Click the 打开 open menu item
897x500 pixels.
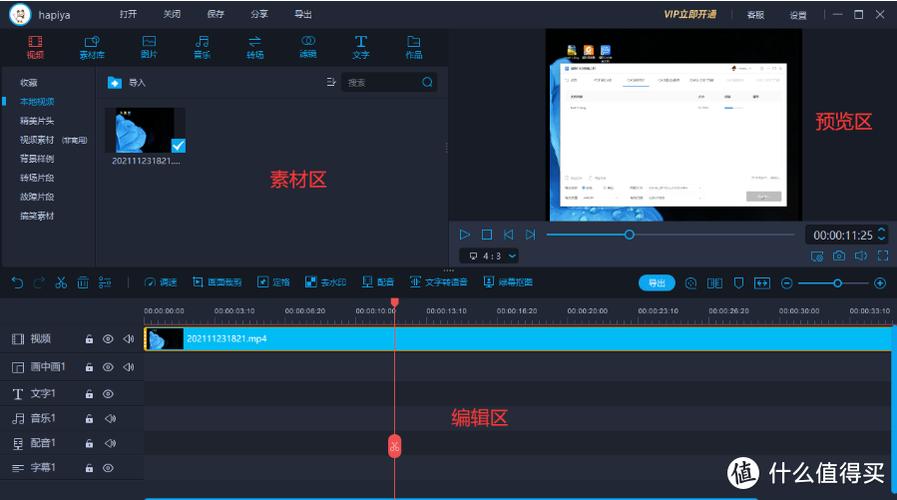point(128,14)
